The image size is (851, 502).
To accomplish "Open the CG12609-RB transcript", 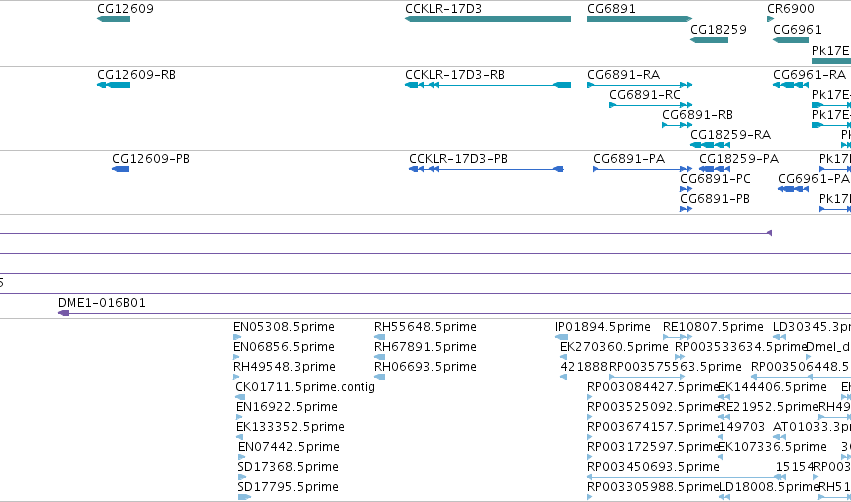I will [136, 75].
